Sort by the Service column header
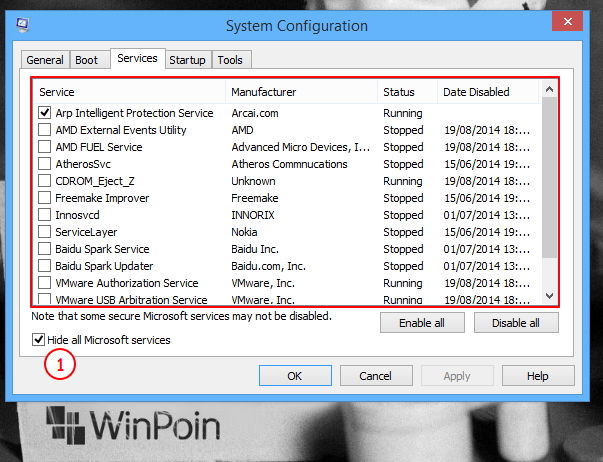This screenshot has height=462, width=603. [130, 92]
